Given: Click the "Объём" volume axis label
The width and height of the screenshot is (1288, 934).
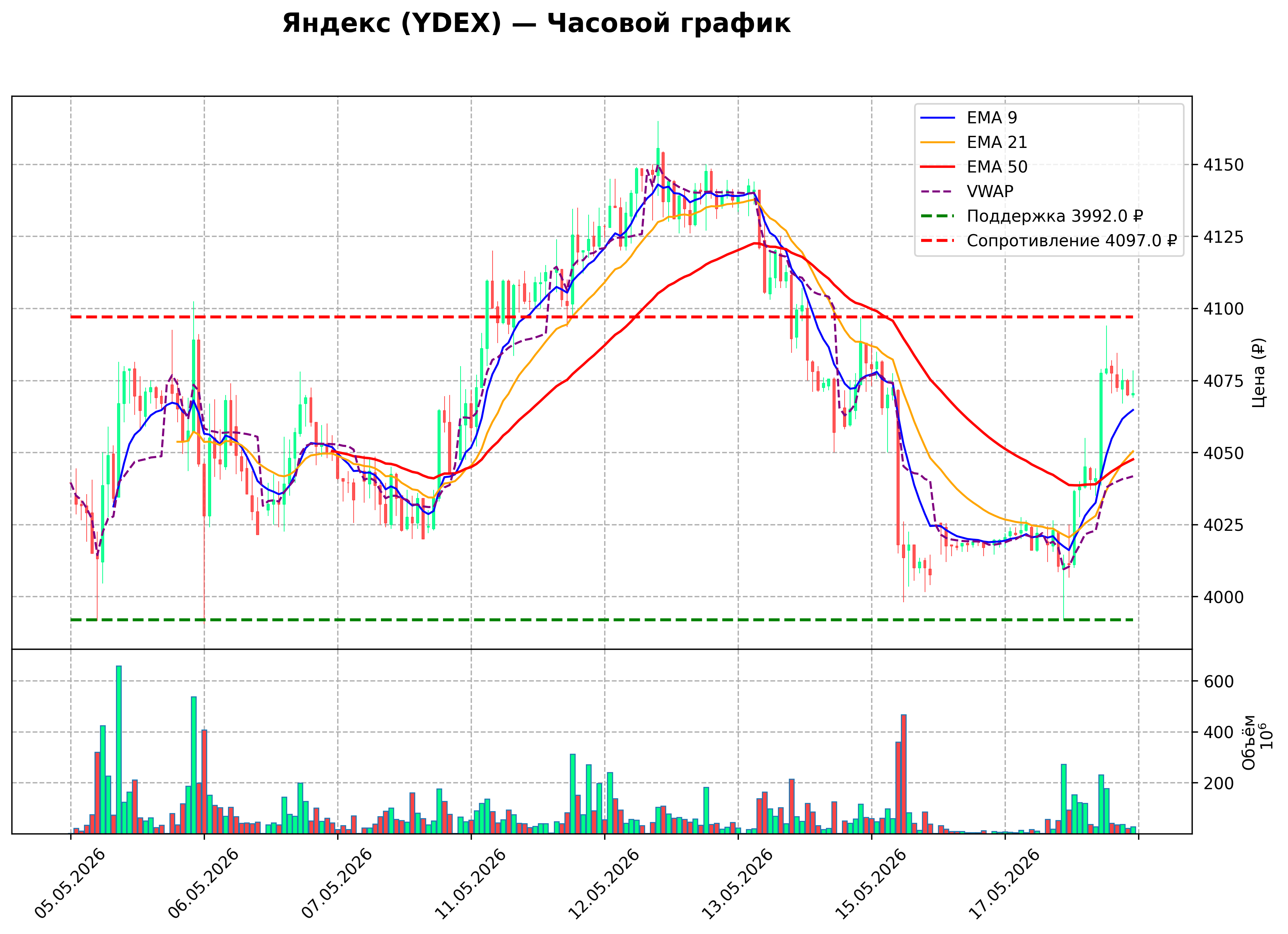Looking at the screenshot, I should [1249, 742].
